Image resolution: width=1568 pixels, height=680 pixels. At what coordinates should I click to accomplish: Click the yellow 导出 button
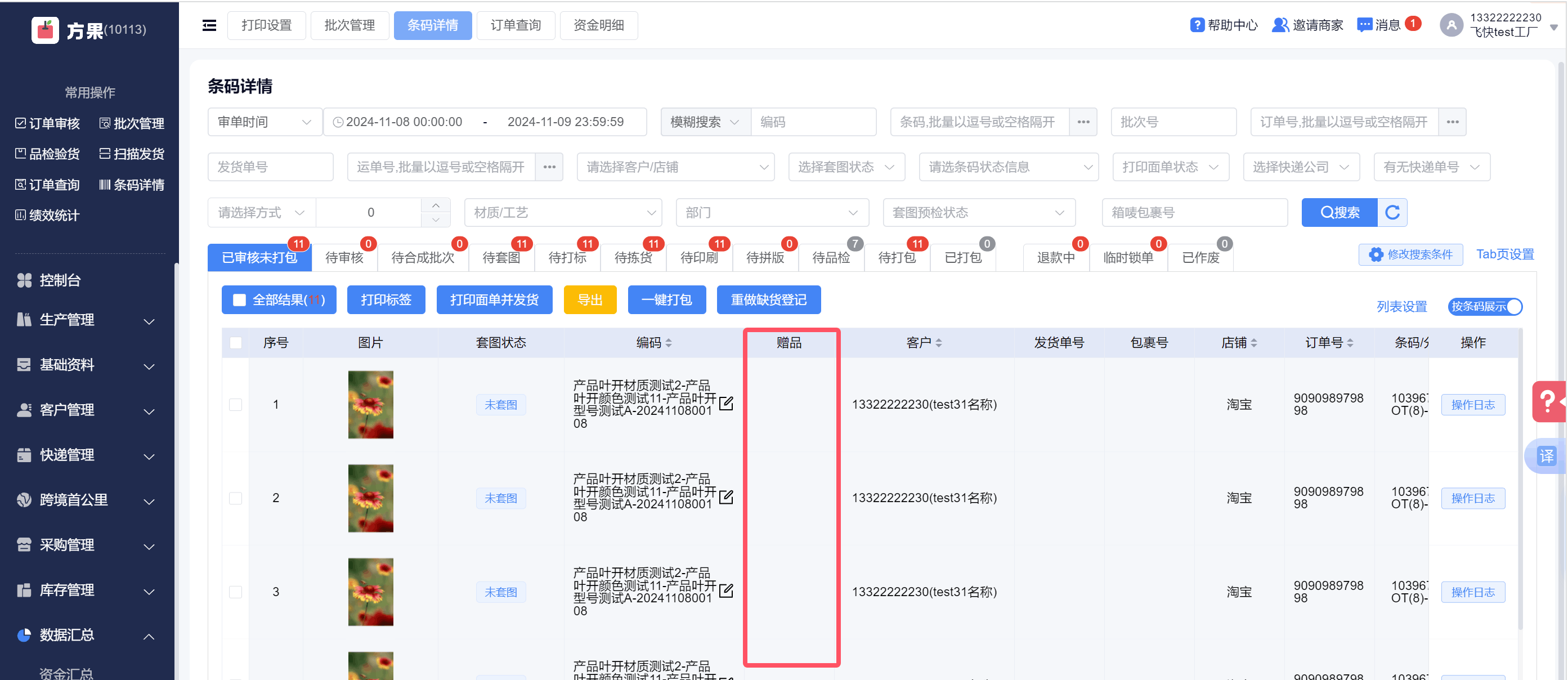(x=589, y=299)
